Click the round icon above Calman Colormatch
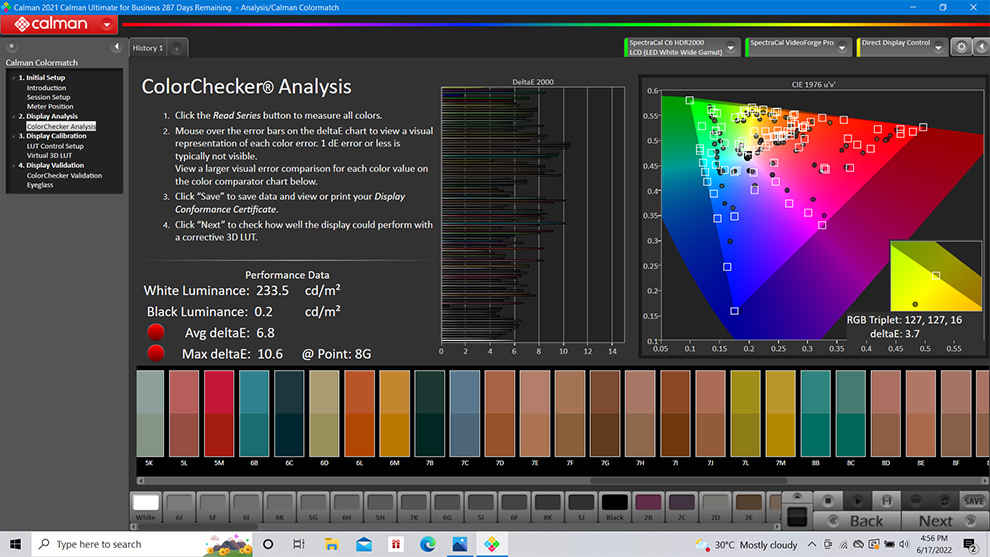This screenshot has height=557, width=990. [11, 47]
